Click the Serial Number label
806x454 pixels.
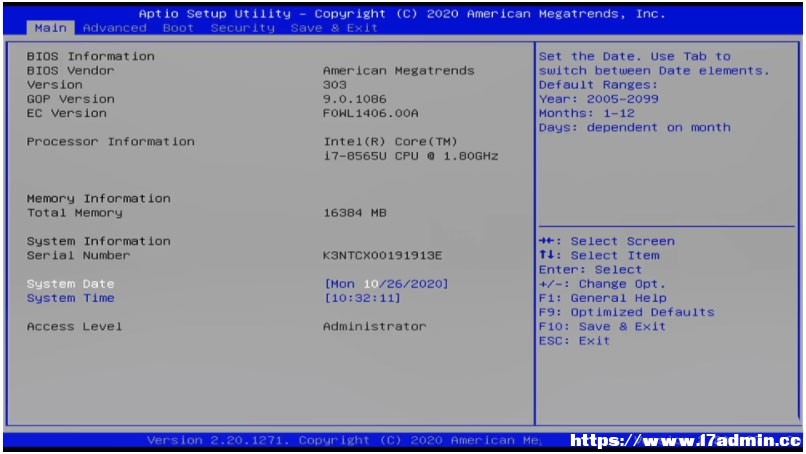pyautogui.click(x=78, y=256)
